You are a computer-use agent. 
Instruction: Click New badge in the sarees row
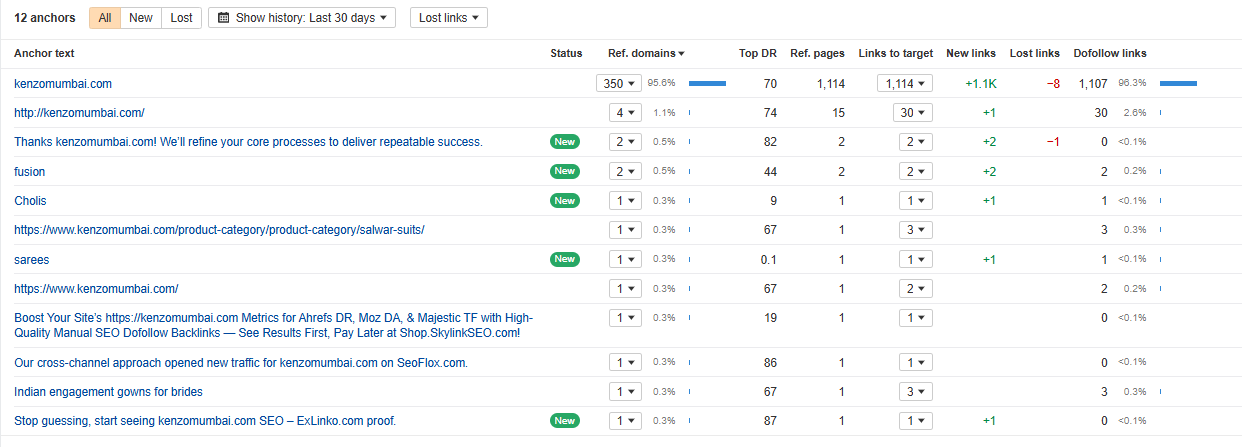[x=565, y=259]
